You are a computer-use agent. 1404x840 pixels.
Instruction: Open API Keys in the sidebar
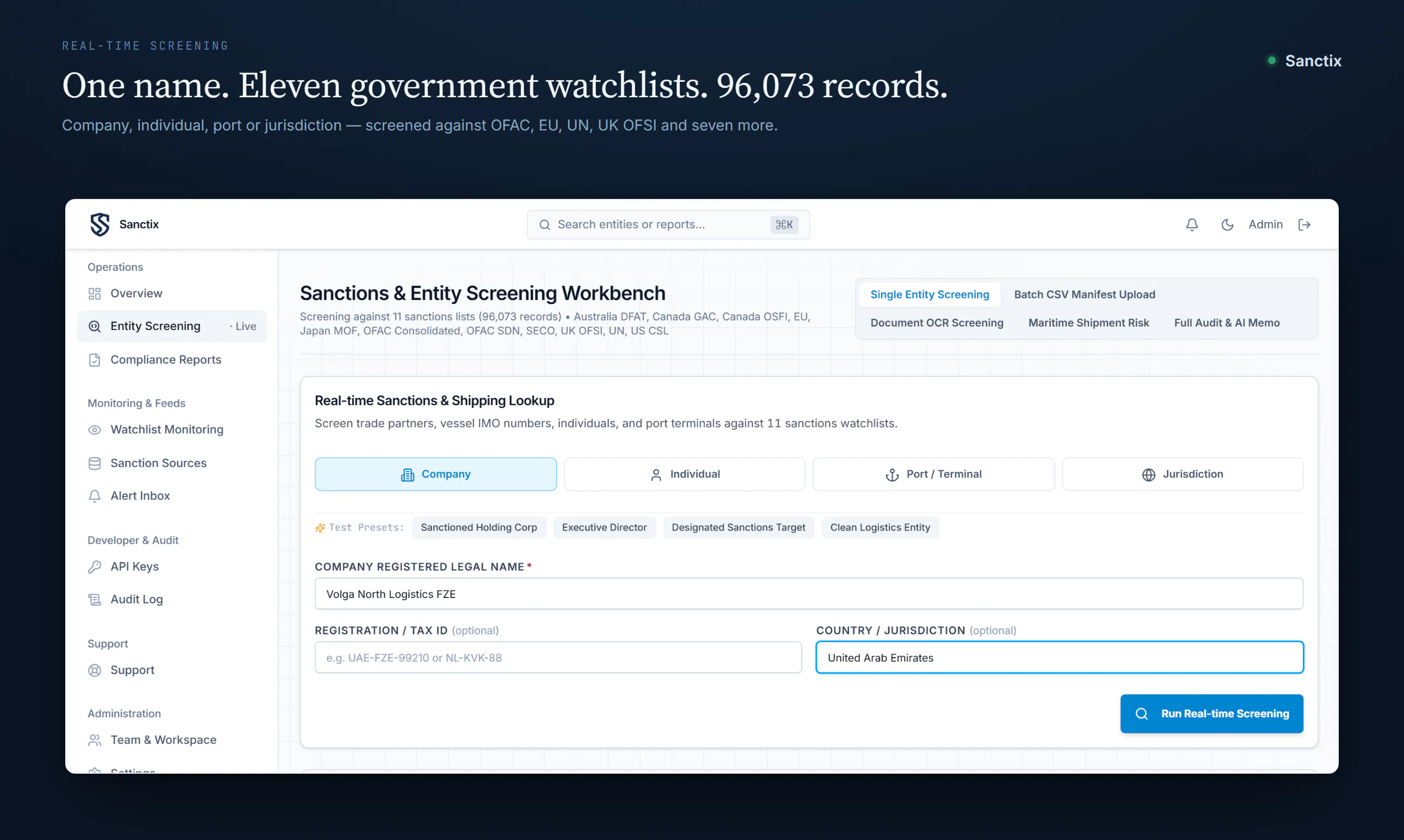(172, 566)
